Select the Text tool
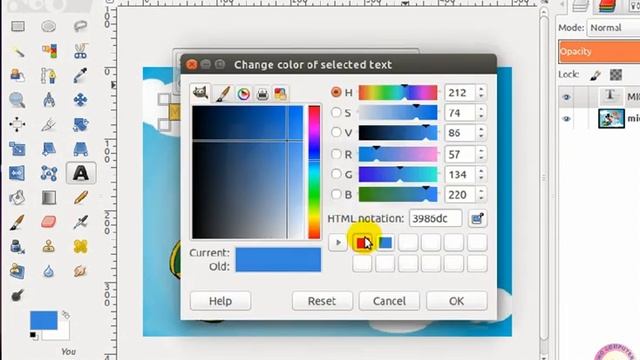640x360 pixels. 80,173
